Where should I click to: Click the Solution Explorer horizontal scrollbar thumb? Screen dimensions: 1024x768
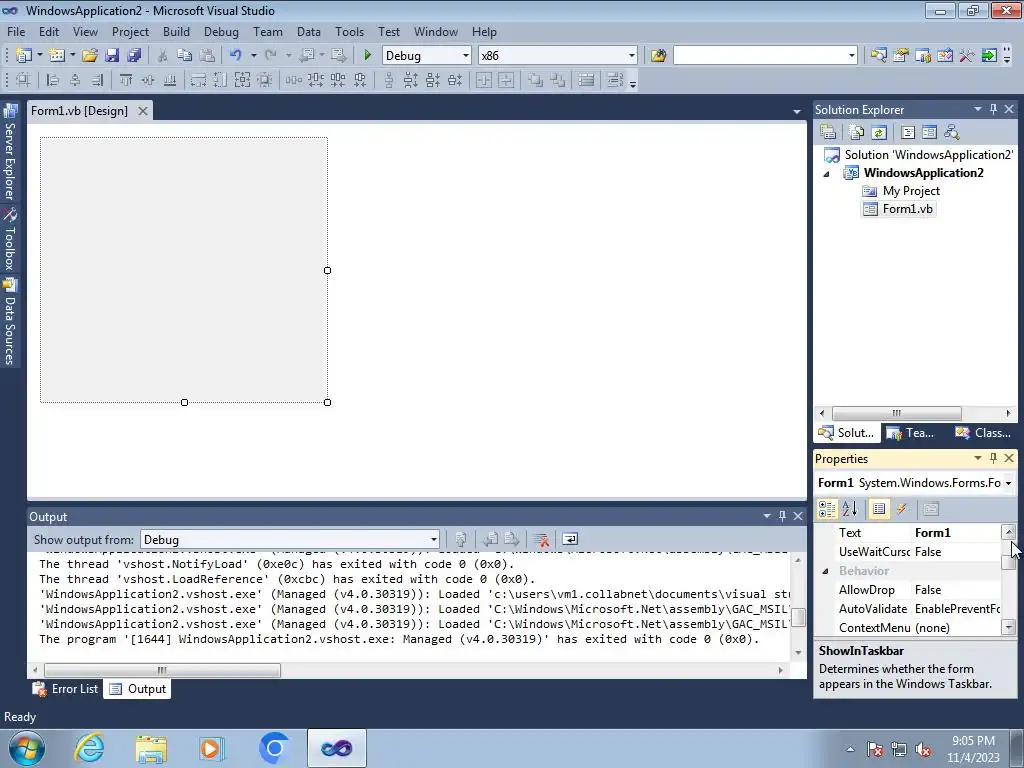(897, 413)
